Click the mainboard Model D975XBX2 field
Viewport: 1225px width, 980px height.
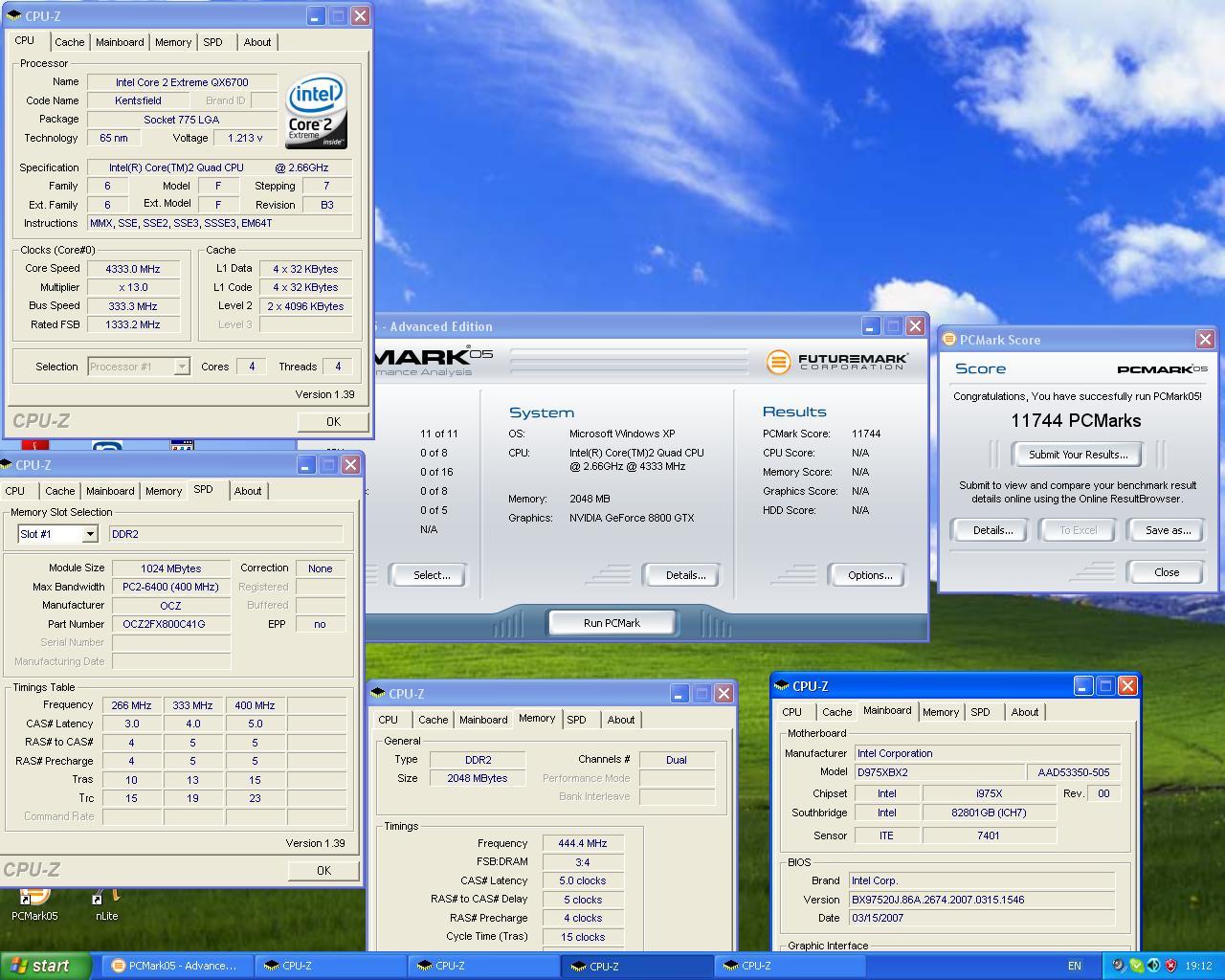(939, 772)
